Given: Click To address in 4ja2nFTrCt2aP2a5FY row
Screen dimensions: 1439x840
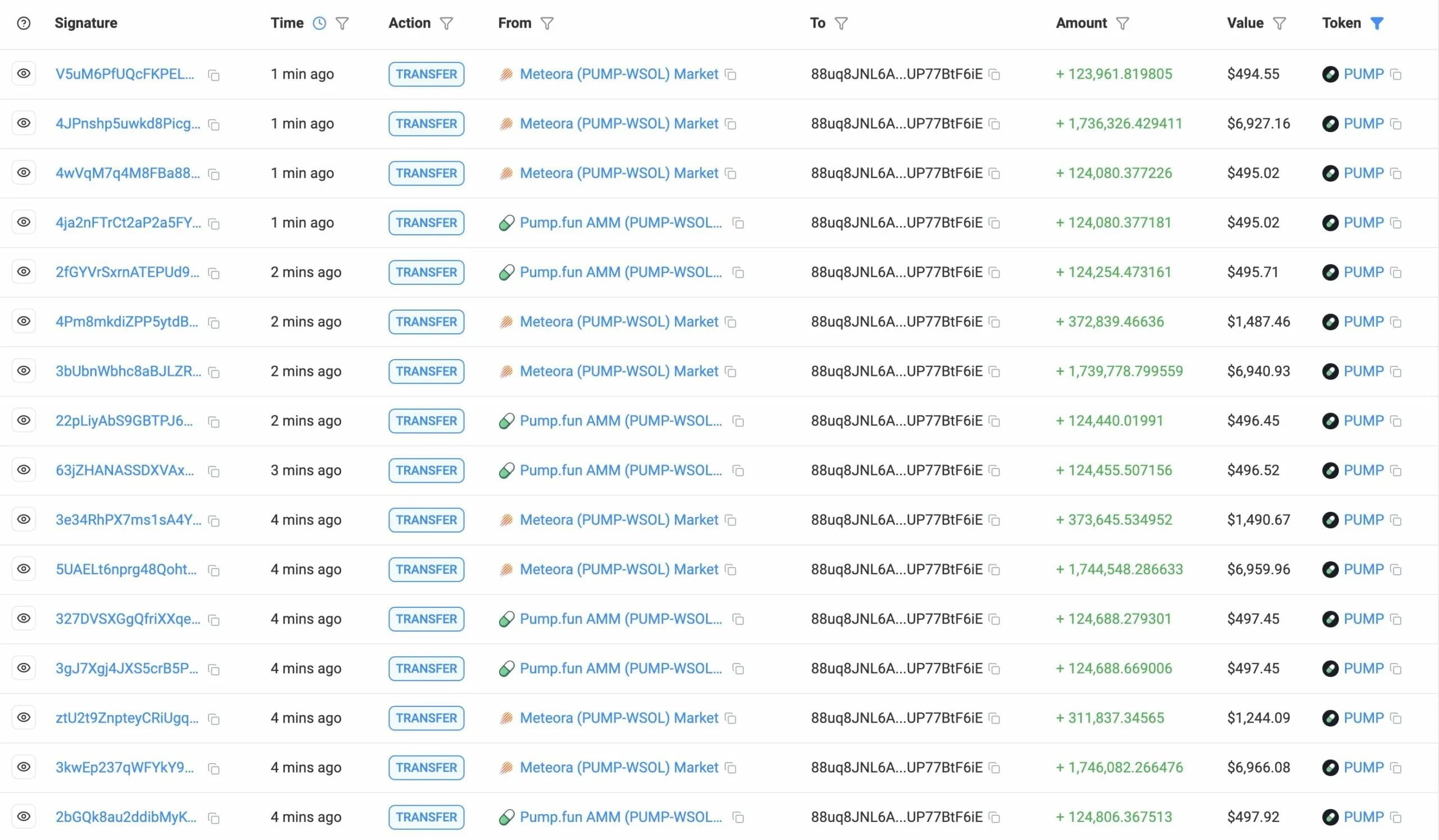Looking at the screenshot, I should click(x=897, y=223).
